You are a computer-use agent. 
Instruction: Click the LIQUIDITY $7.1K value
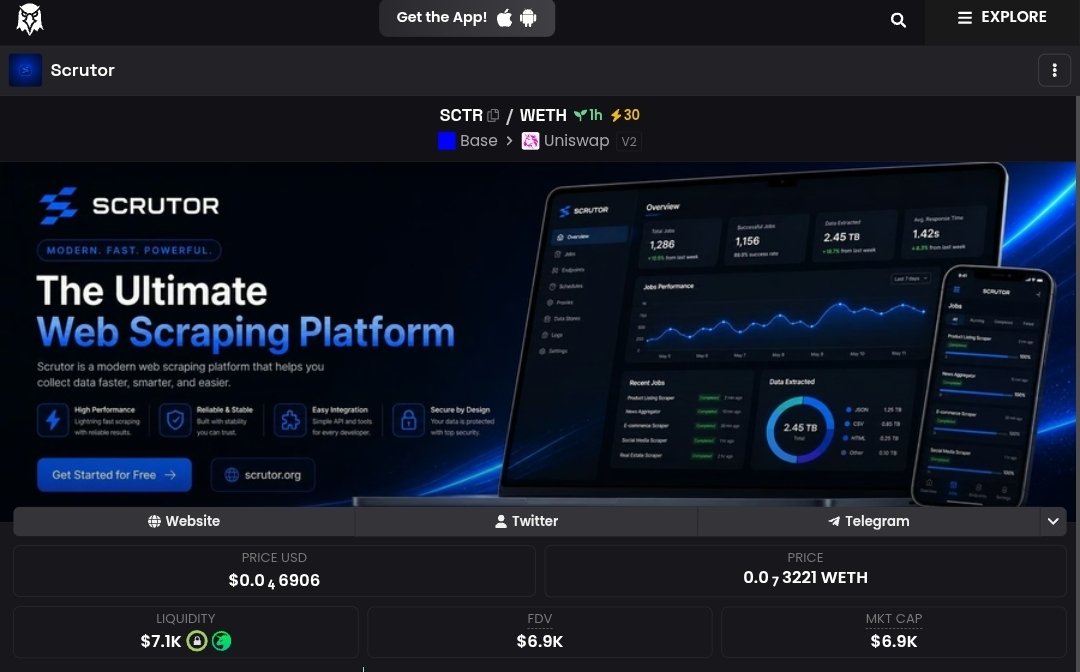click(160, 642)
